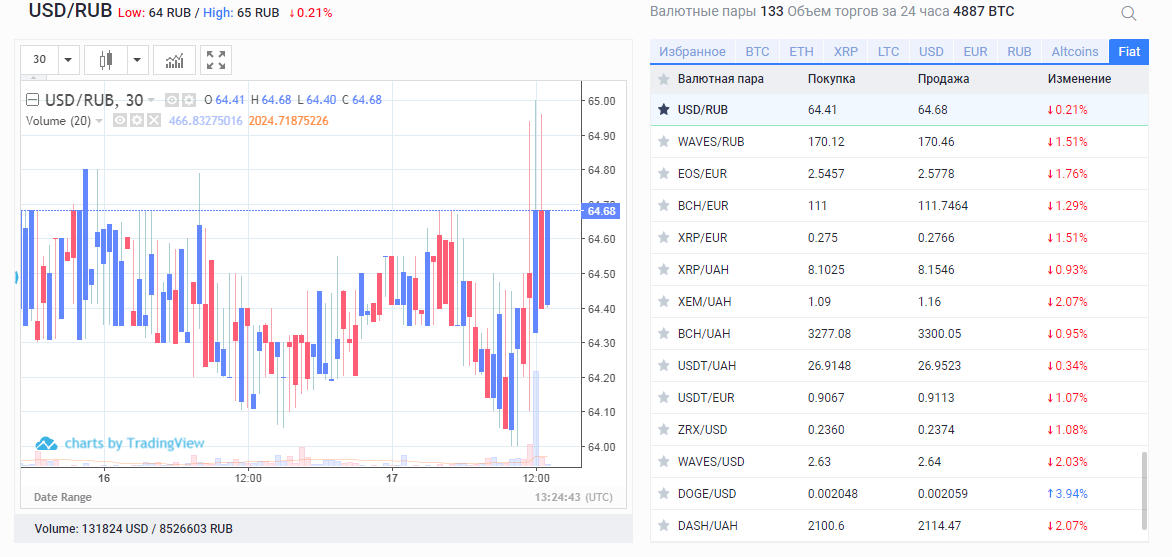Screen dimensions: 1172x557
Task: Click the star icon in table header
Action: [663, 79]
